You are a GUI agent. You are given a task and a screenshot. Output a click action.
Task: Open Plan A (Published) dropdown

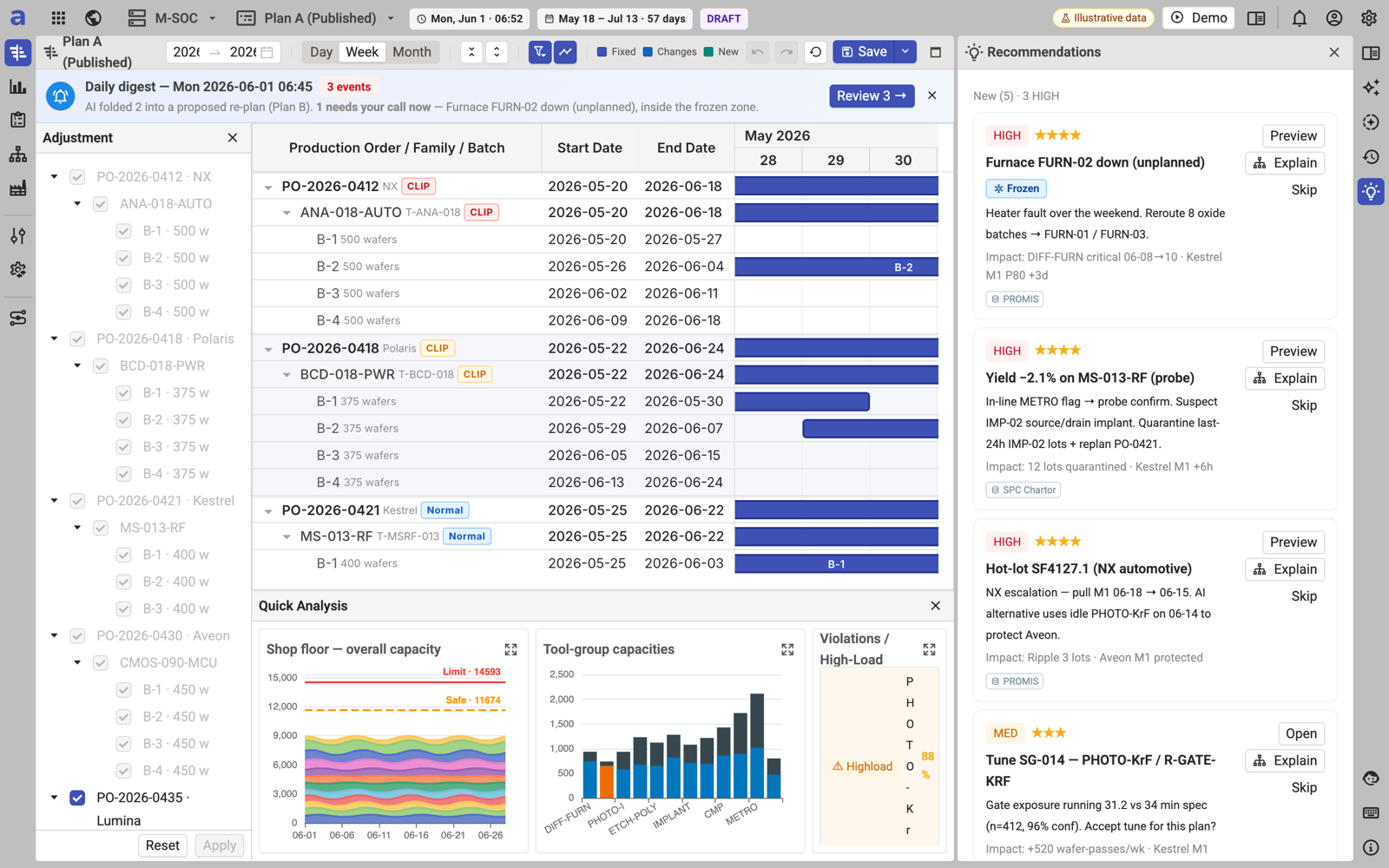tap(317, 18)
